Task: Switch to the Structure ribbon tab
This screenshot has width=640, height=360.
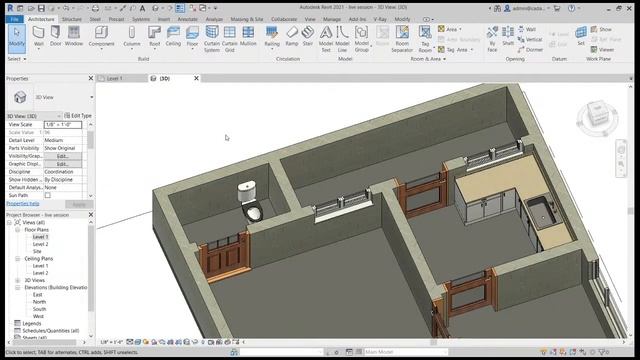Action: (x=72, y=19)
